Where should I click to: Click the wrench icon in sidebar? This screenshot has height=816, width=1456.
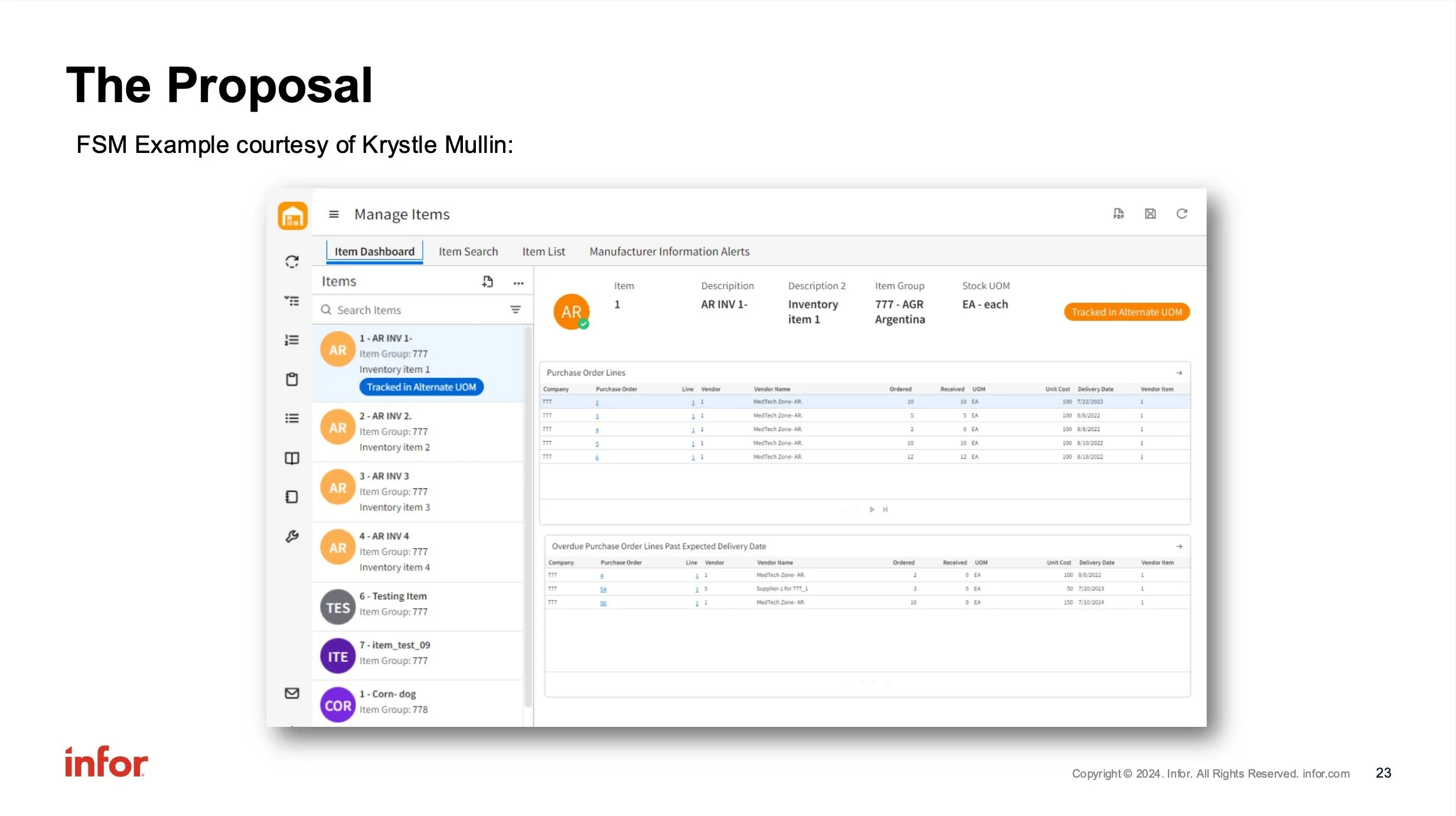click(292, 536)
